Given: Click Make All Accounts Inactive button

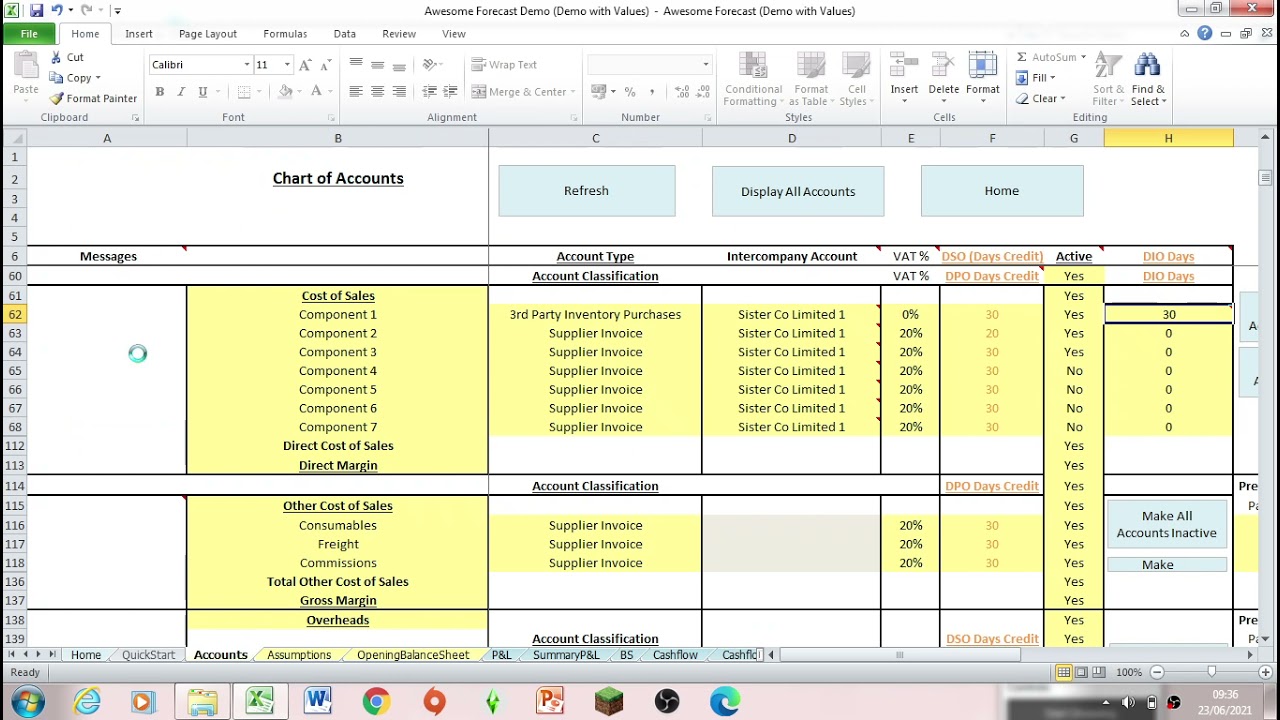Looking at the screenshot, I should 1167,525.
